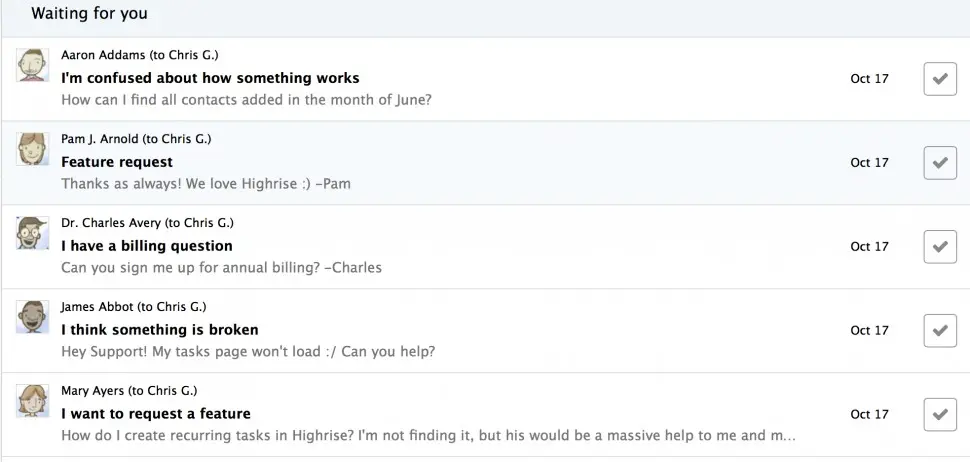Screen dimensions: 970x462
Task: Click Dr. Charles Avery's avatar icon
Action: 33,234
